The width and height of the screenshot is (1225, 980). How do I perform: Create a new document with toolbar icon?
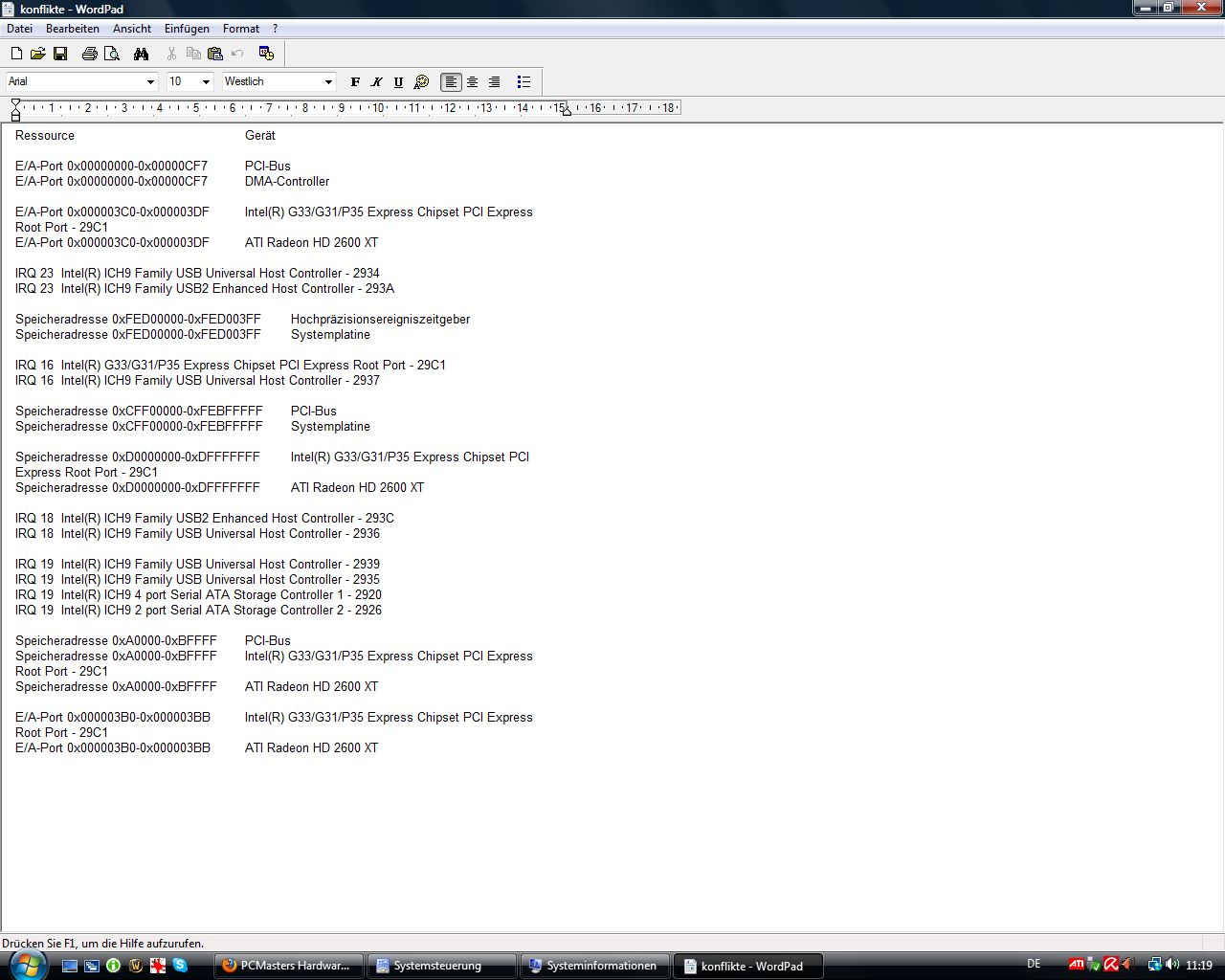tap(16, 54)
